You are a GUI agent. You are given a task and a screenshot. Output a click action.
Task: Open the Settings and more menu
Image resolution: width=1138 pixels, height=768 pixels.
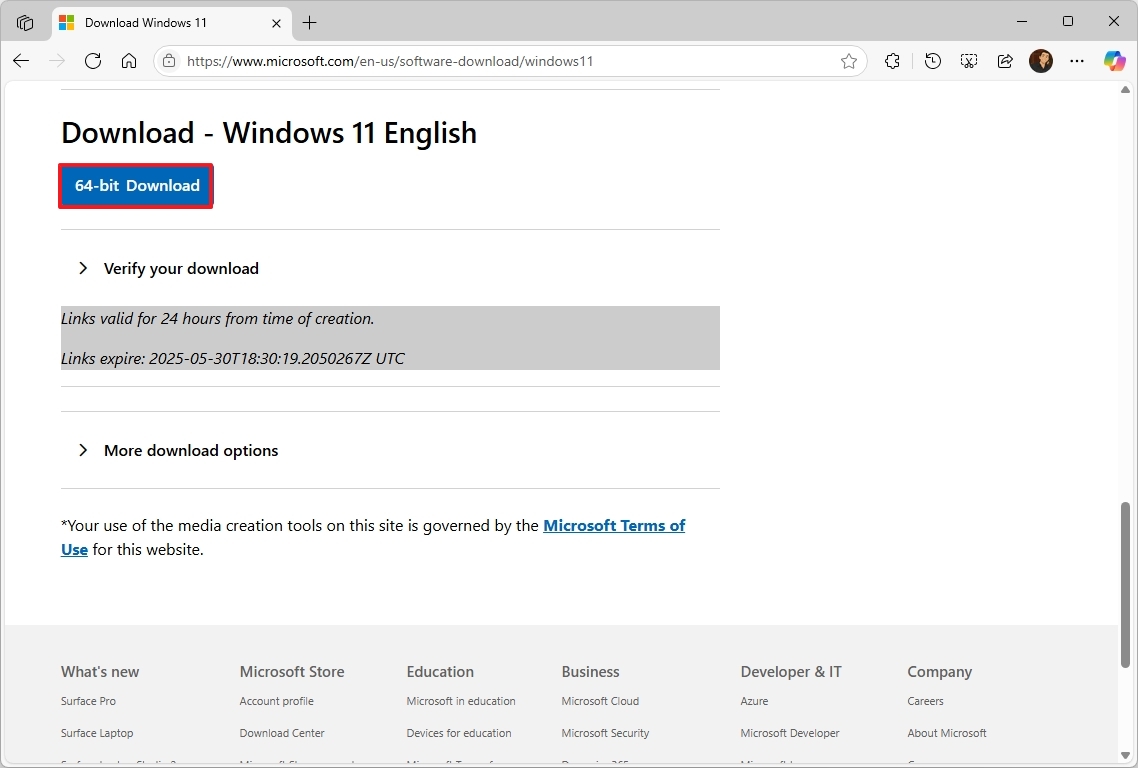coord(1077,61)
